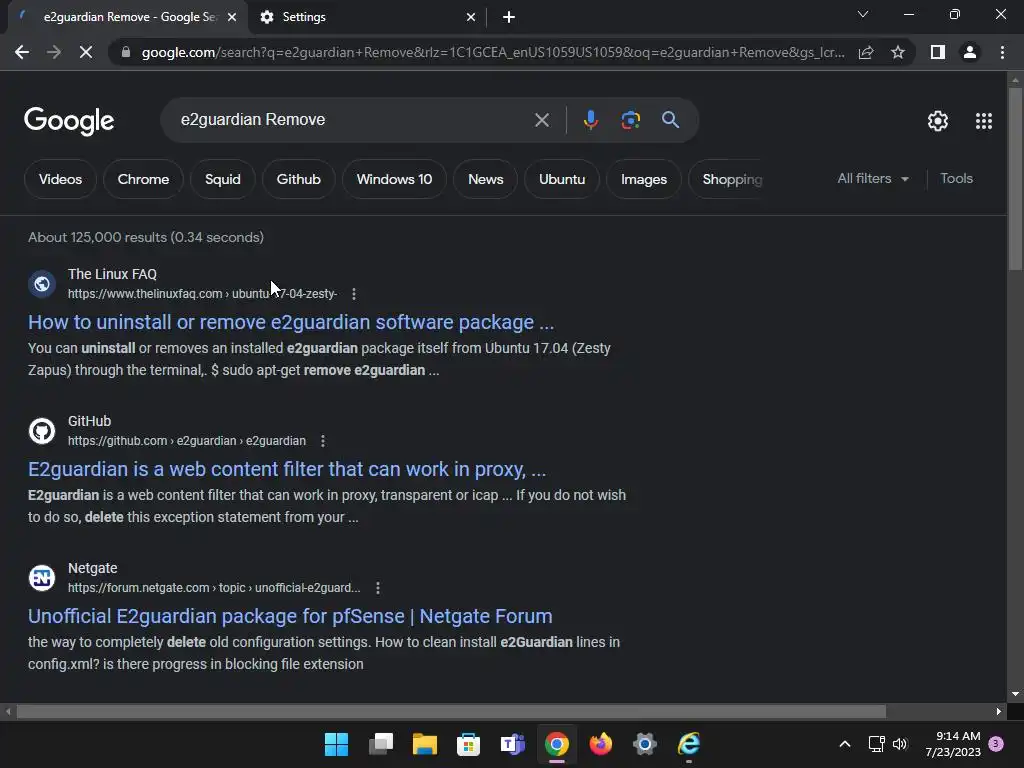The width and height of the screenshot is (1024, 768).
Task: Close the e2guardian Remove tab
Action: (x=232, y=17)
